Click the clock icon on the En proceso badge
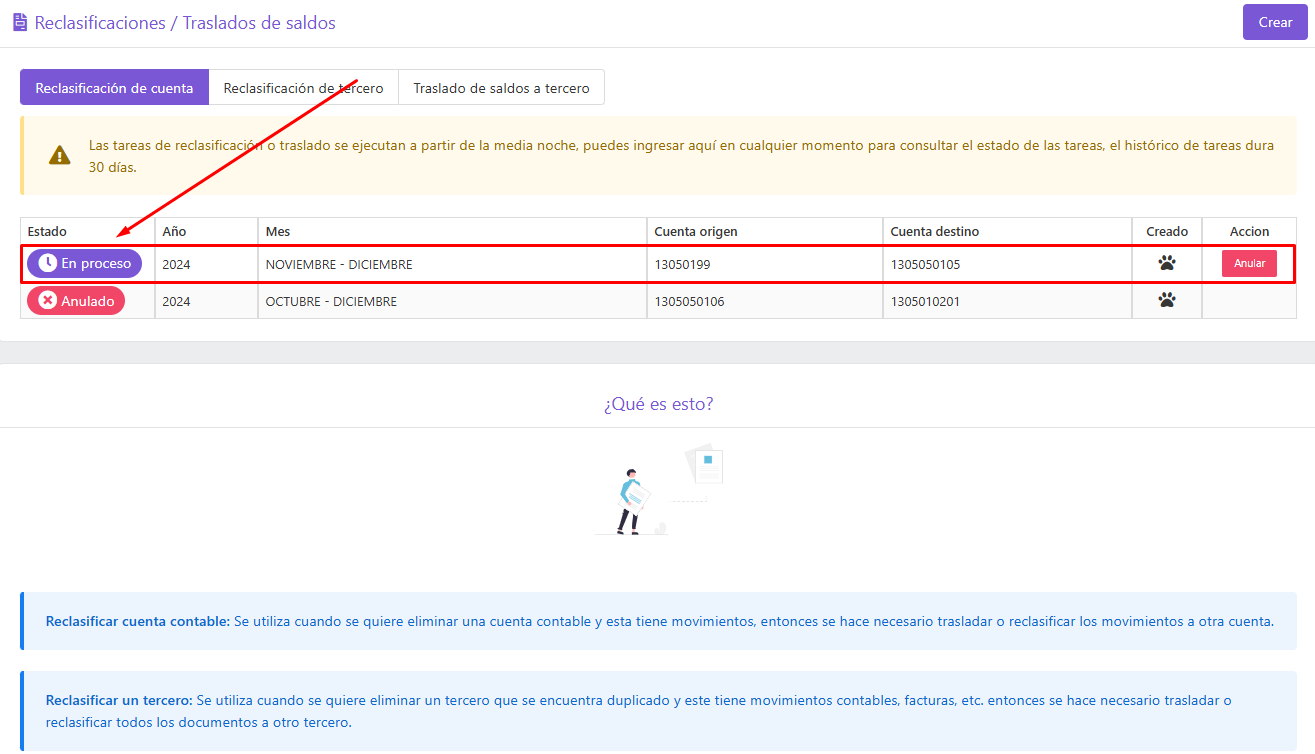1315x754 pixels. click(47, 263)
